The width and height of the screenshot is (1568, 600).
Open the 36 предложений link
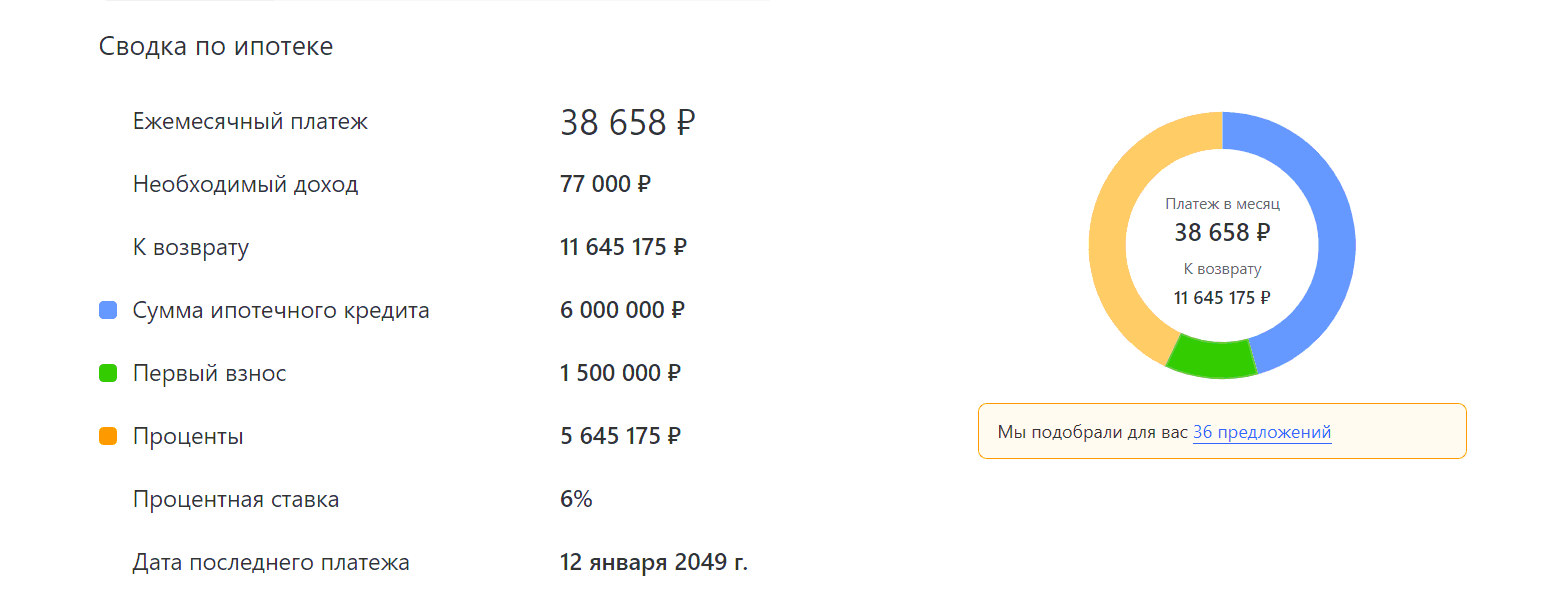tap(1262, 432)
